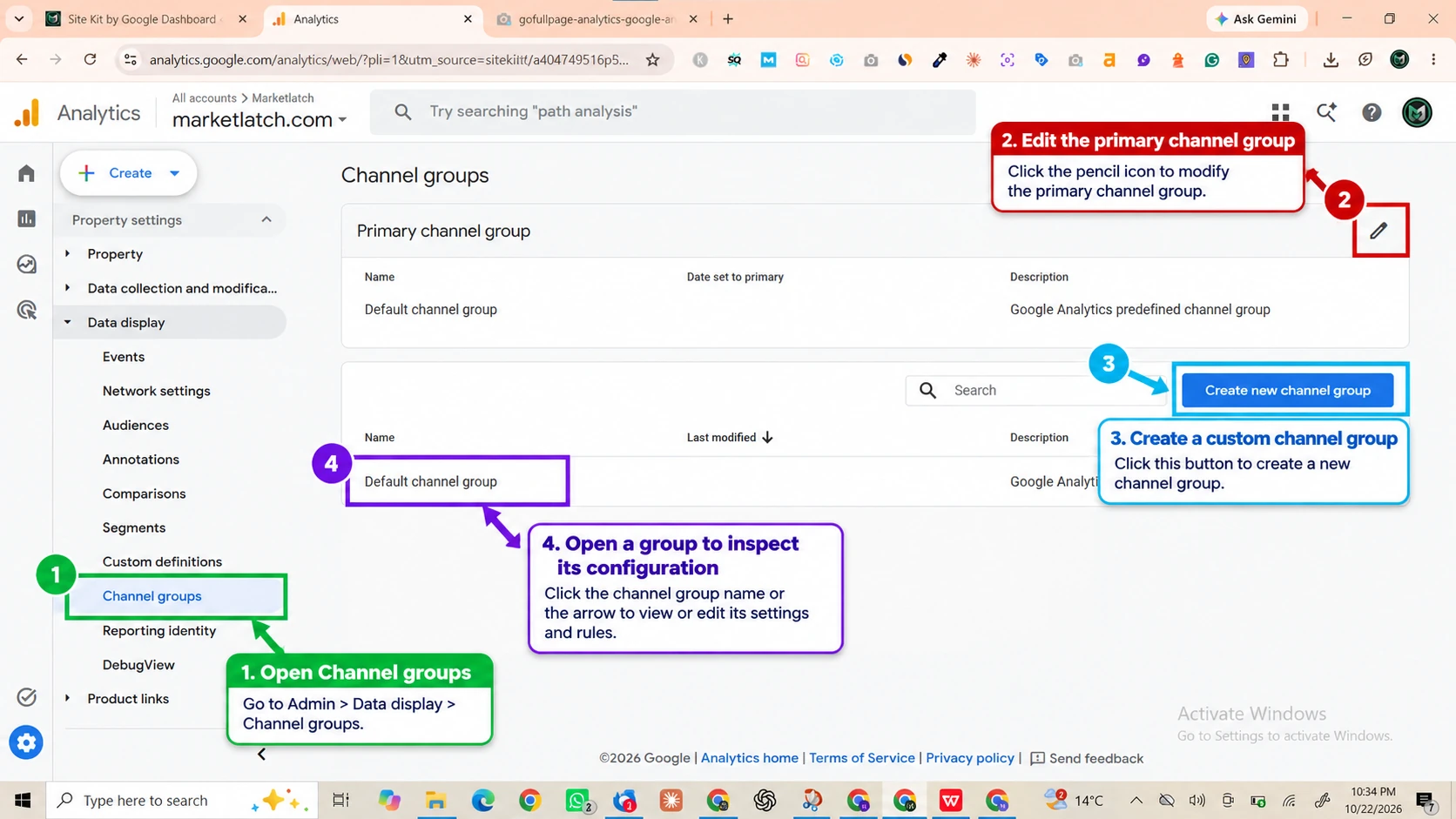Expand Data collection and modification
The width and height of the screenshot is (1456, 819).
pos(68,288)
